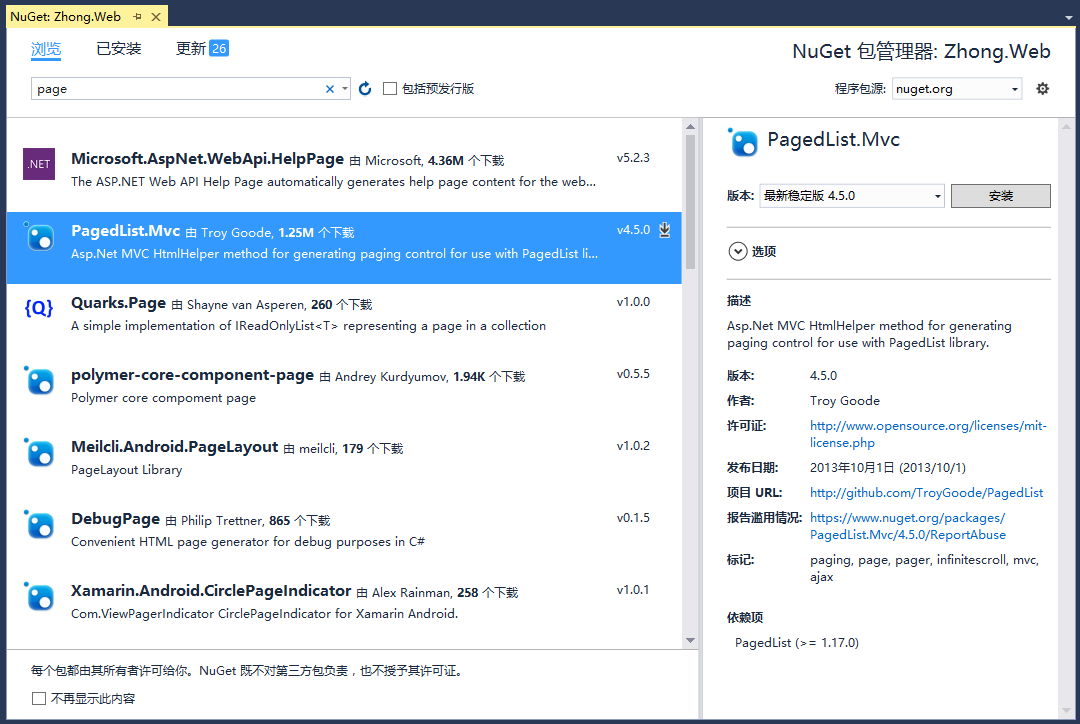Select the Quarks.Page package name

coord(118,303)
